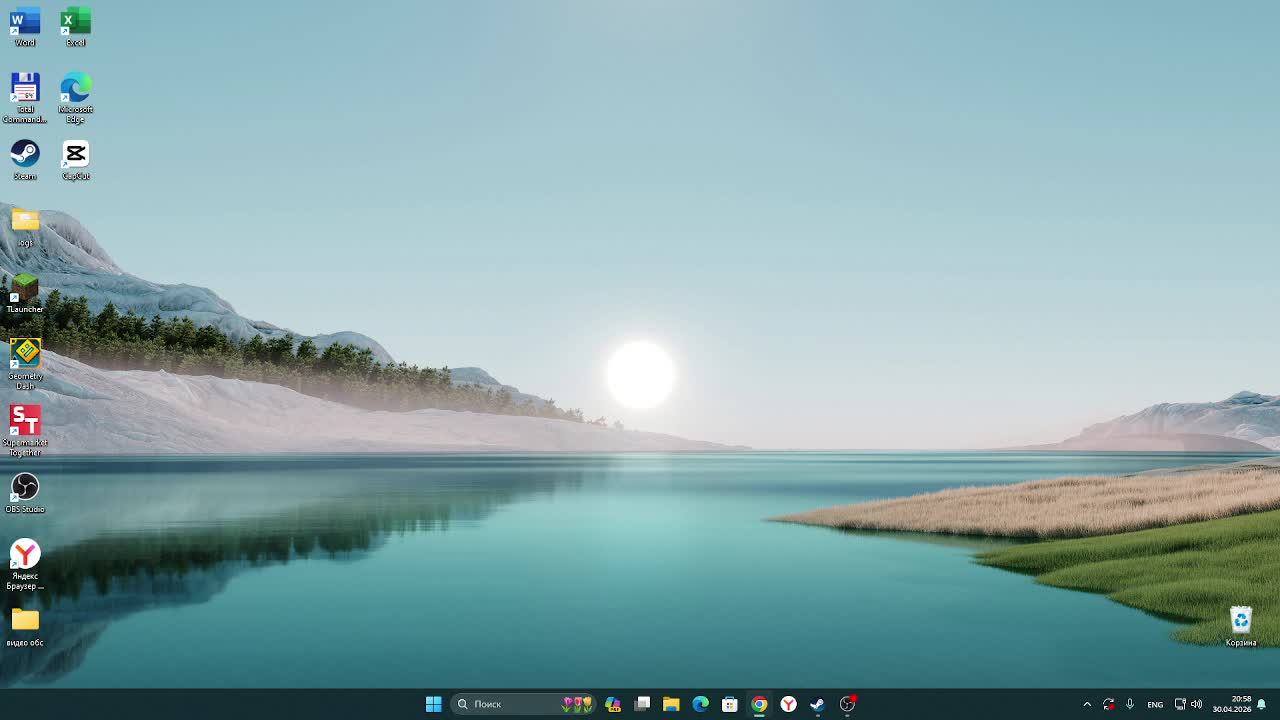
Task: Select the OBS Studio desktop shortcut
Action: [x=25, y=493]
